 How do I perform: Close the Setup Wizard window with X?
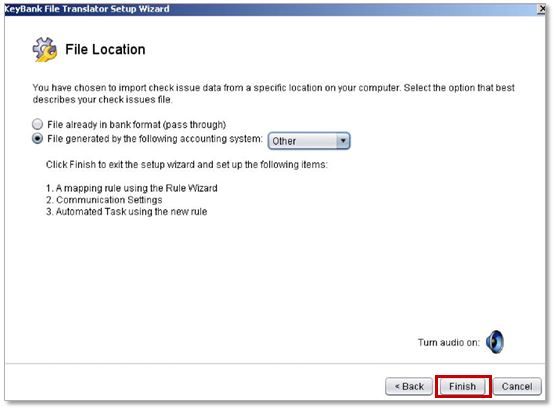(542, 9)
